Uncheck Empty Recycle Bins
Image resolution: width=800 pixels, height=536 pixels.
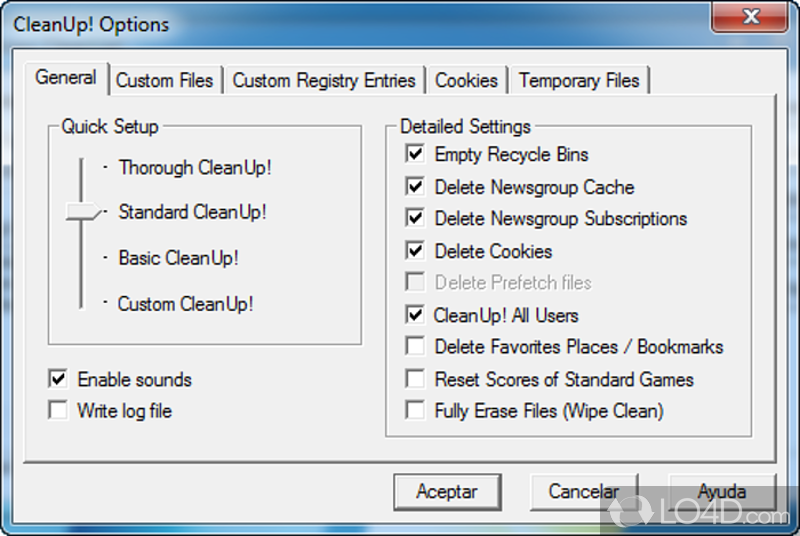point(415,155)
